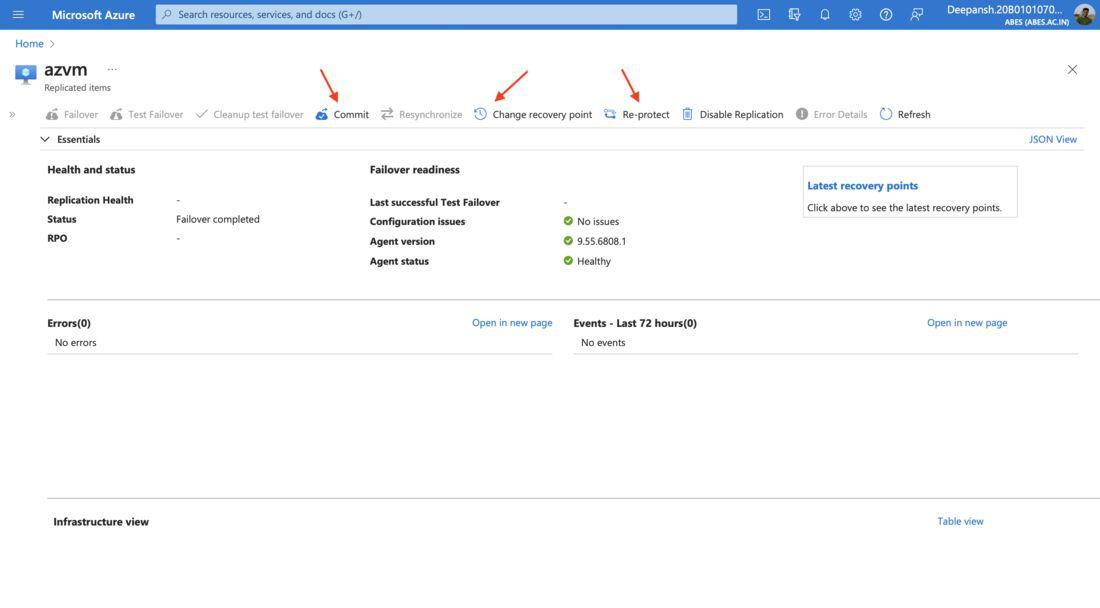Click the Resynchronize command
The image size is (1100, 608).
pos(422,114)
